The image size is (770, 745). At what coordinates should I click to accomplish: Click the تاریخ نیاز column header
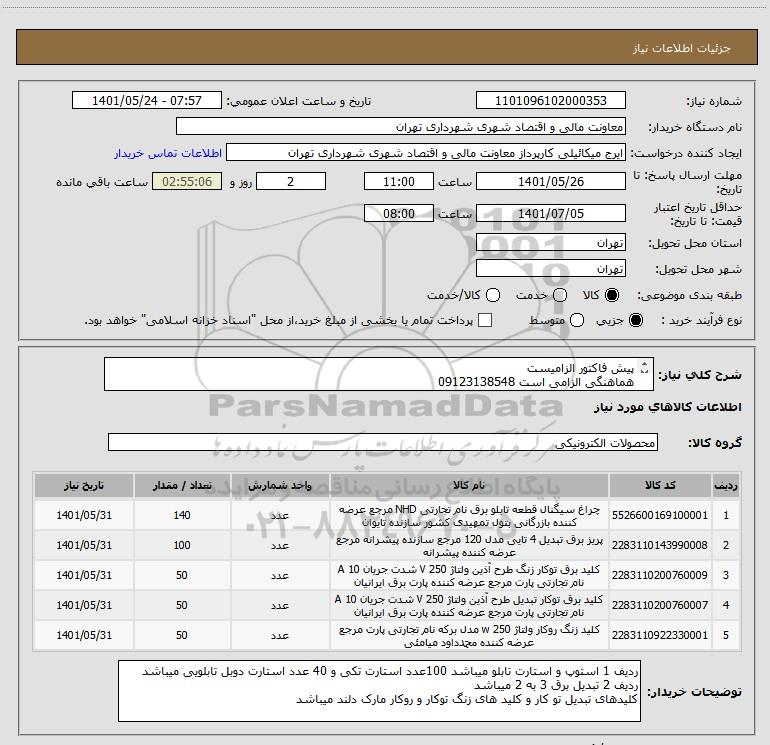84,485
